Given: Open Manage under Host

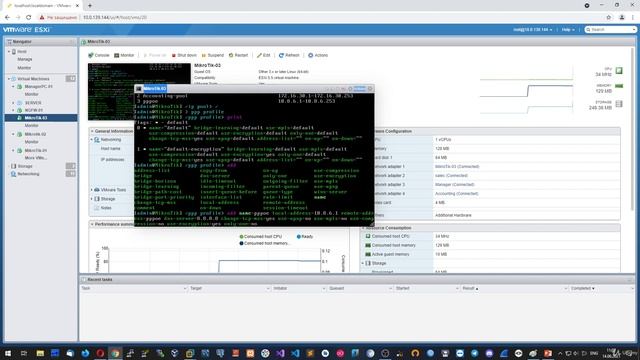Looking at the screenshot, I should coord(24,59).
